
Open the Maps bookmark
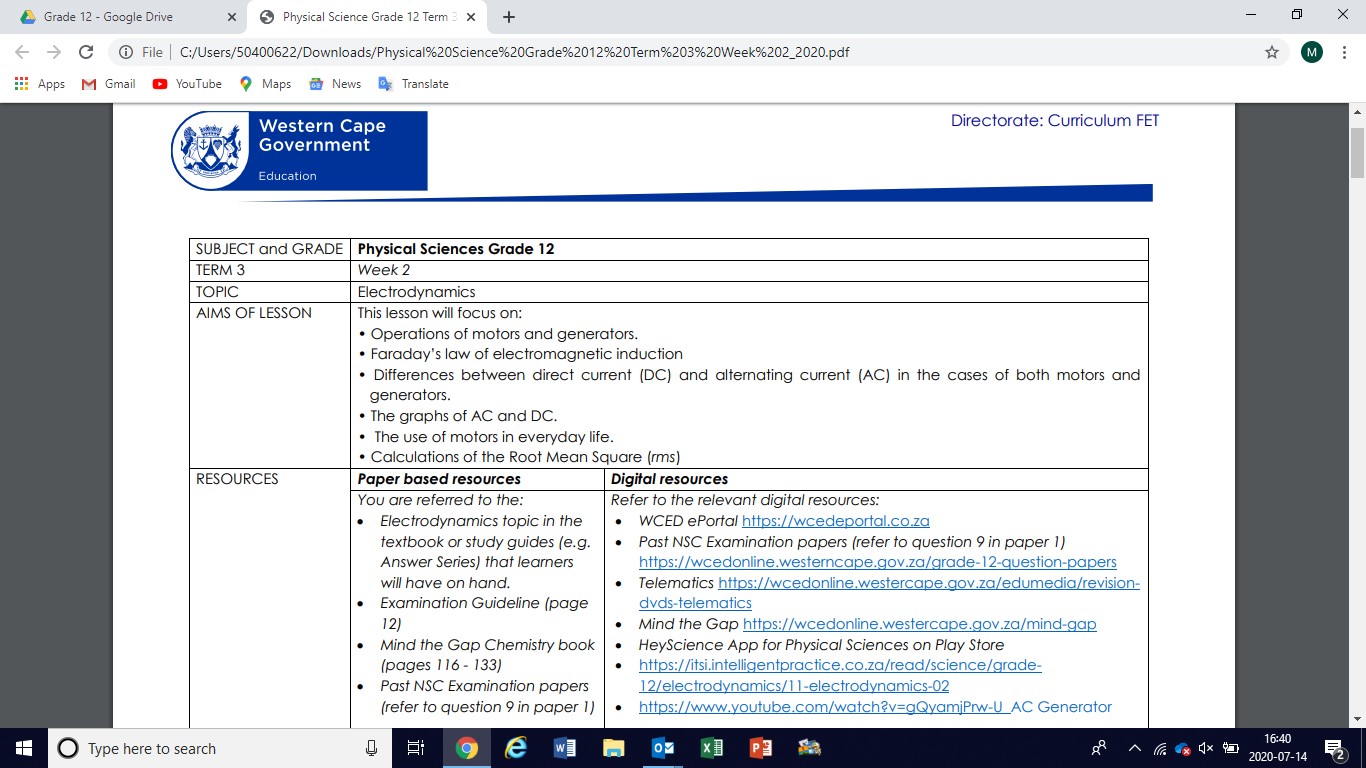click(265, 84)
